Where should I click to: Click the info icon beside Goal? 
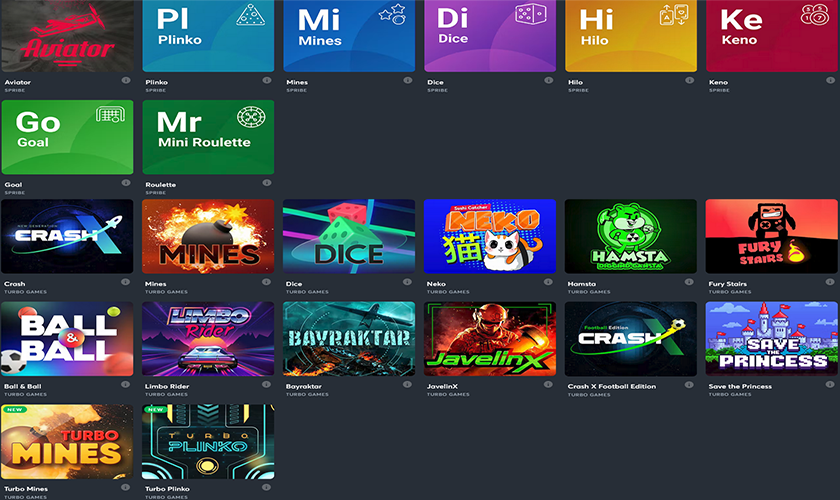tap(126, 183)
